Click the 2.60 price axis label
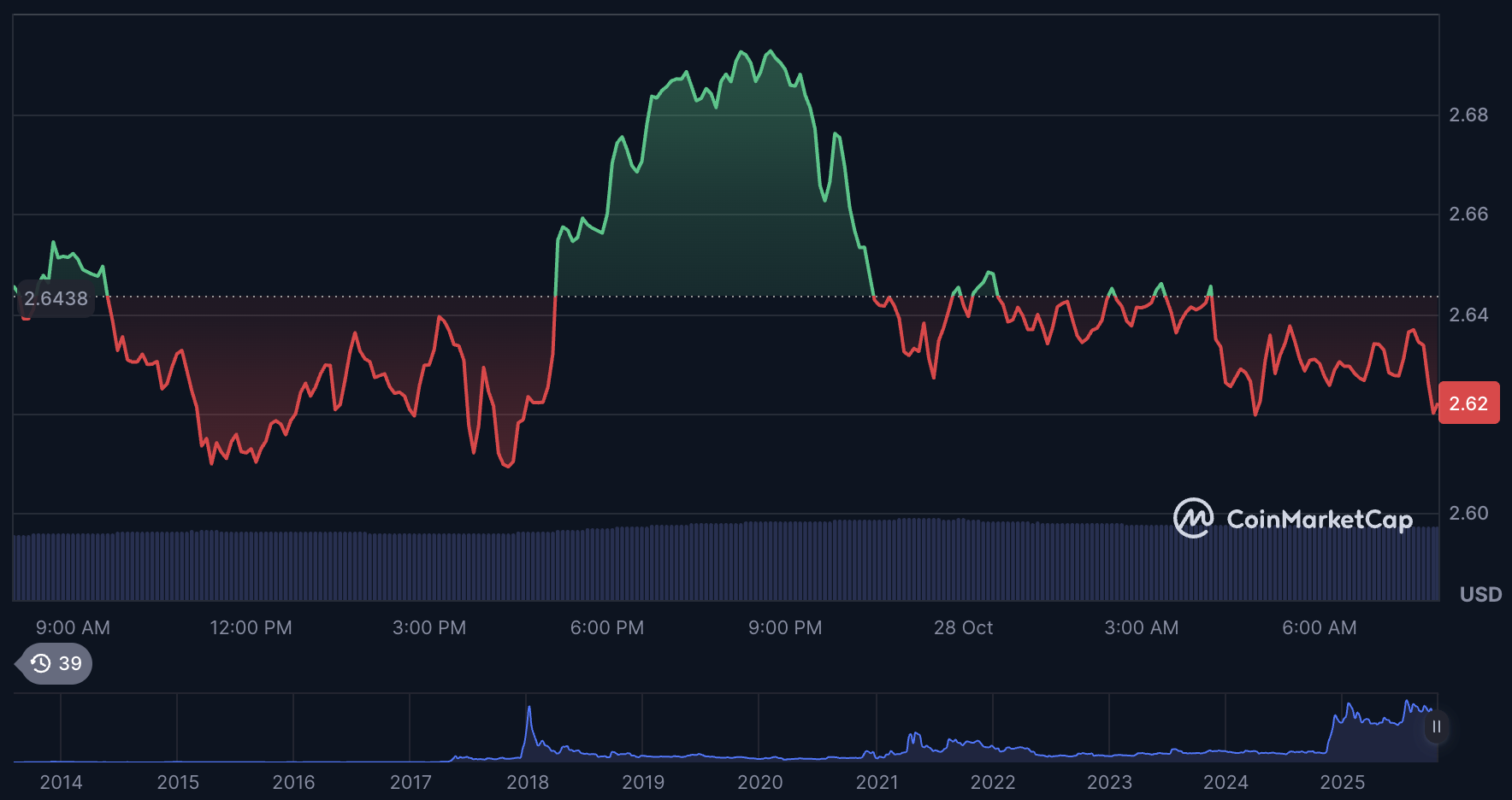This screenshot has height=800, width=1512. tap(1468, 513)
